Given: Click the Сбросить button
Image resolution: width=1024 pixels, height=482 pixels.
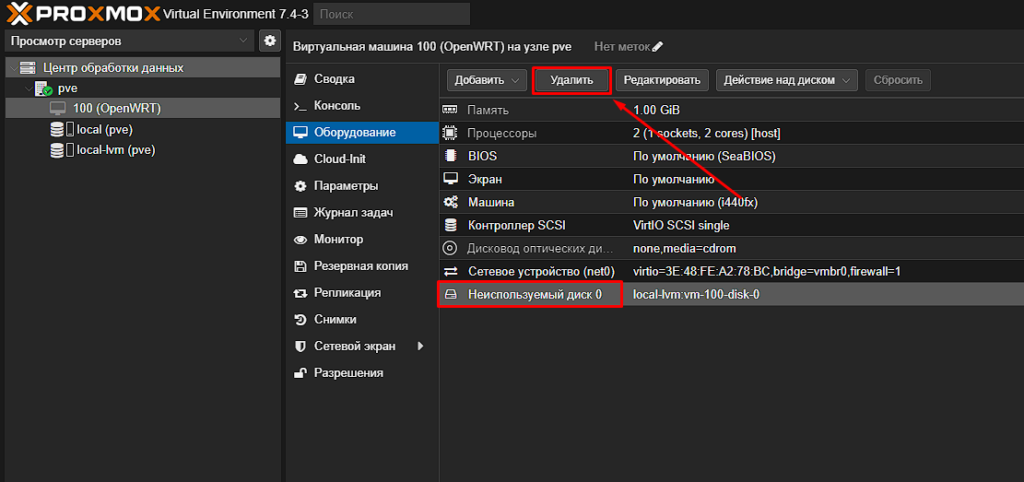Looking at the screenshot, I should [x=898, y=80].
